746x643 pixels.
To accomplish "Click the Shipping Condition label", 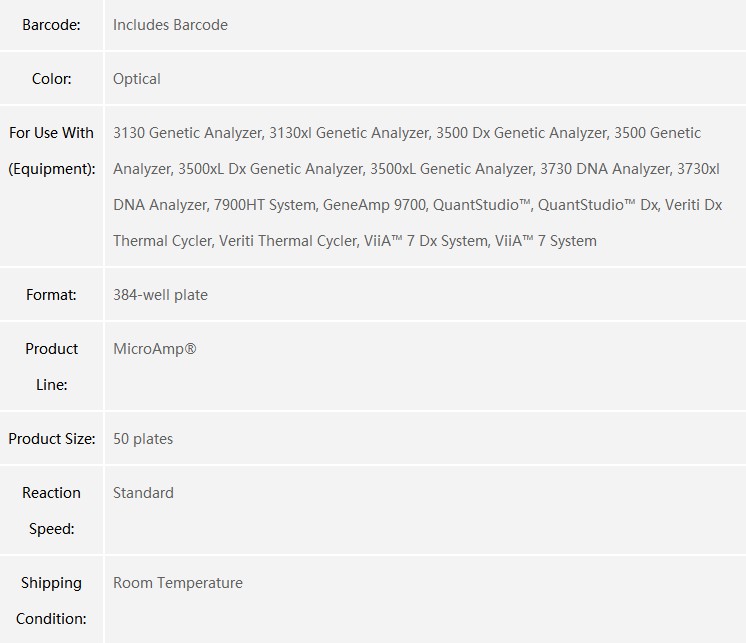I will (x=51, y=600).
